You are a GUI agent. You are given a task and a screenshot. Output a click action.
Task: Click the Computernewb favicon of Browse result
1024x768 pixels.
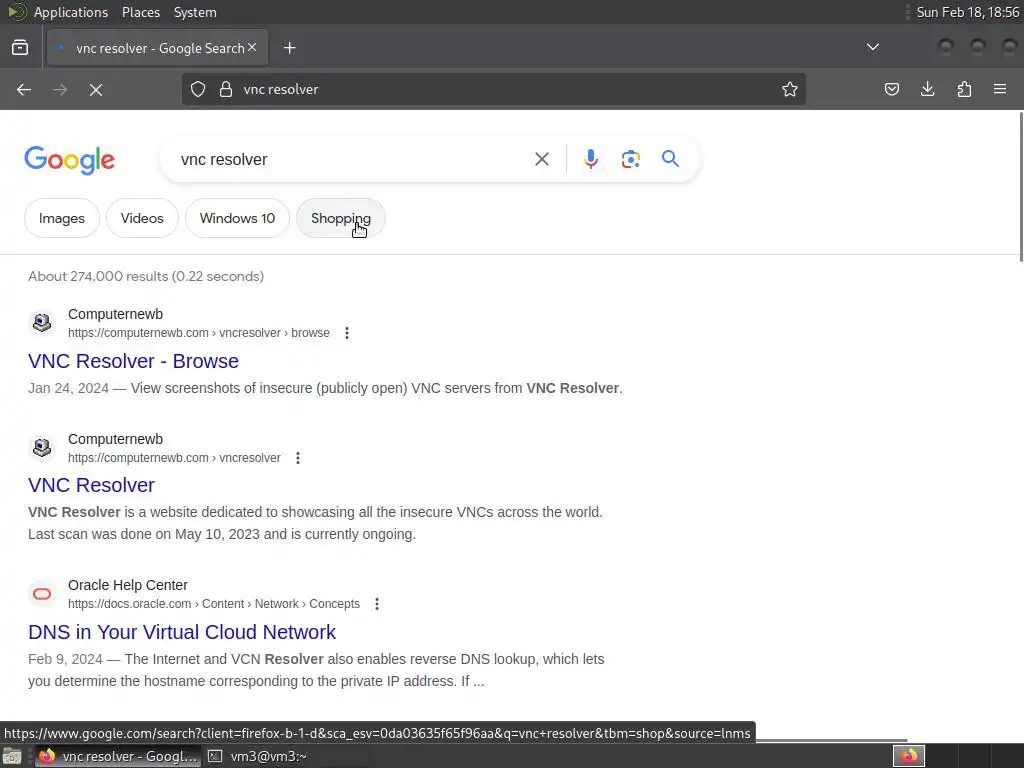pyautogui.click(x=42, y=323)
